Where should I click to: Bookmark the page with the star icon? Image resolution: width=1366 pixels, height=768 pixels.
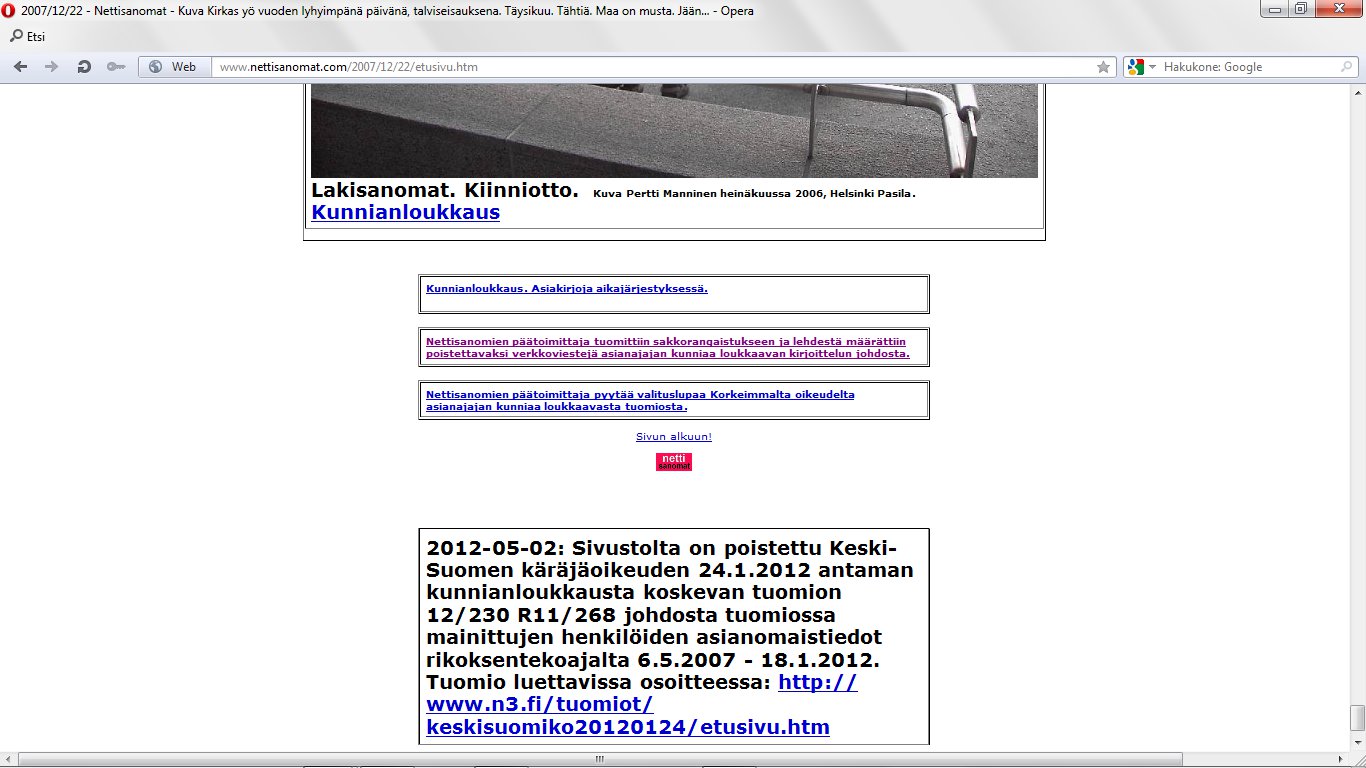coord(1103,67)
